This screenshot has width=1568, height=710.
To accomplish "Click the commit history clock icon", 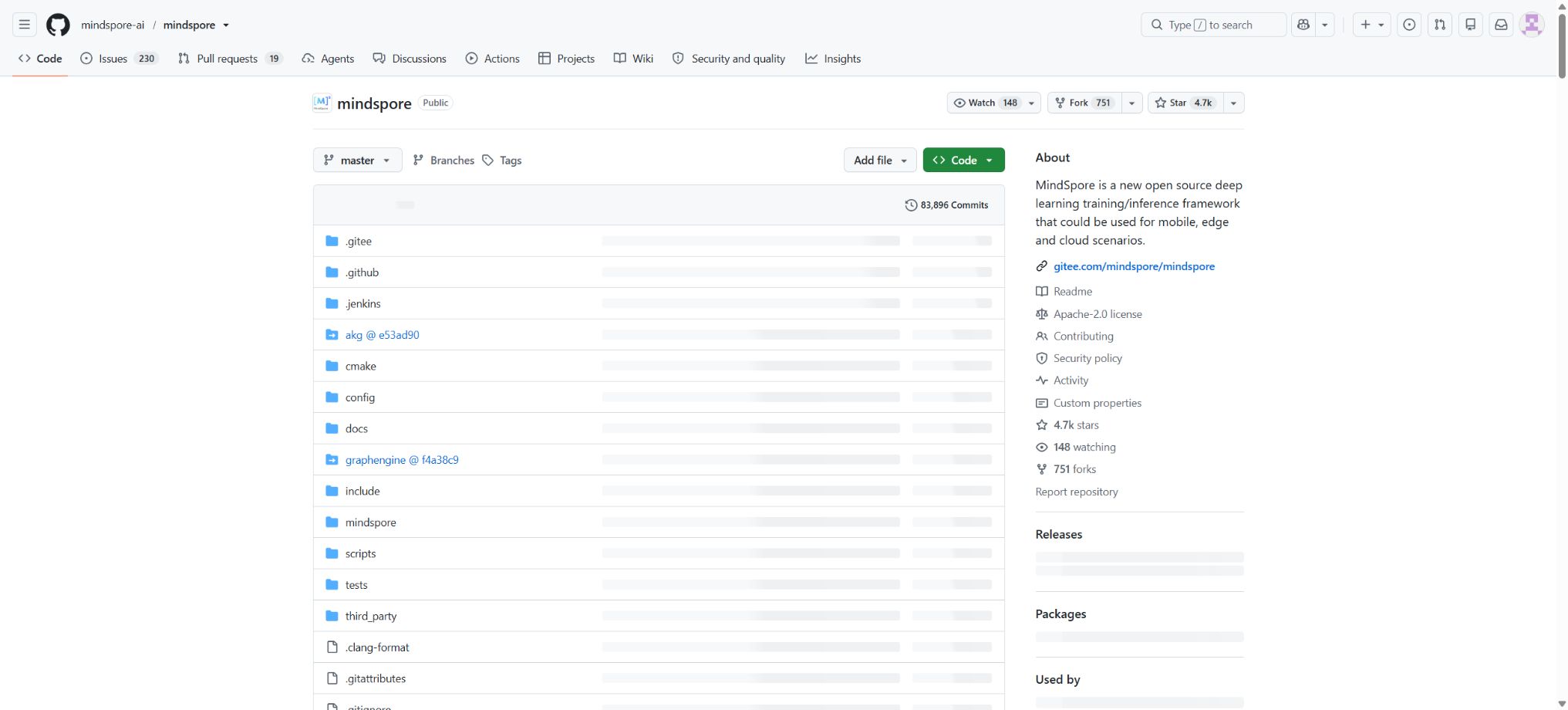I will (x=911, y=205).
